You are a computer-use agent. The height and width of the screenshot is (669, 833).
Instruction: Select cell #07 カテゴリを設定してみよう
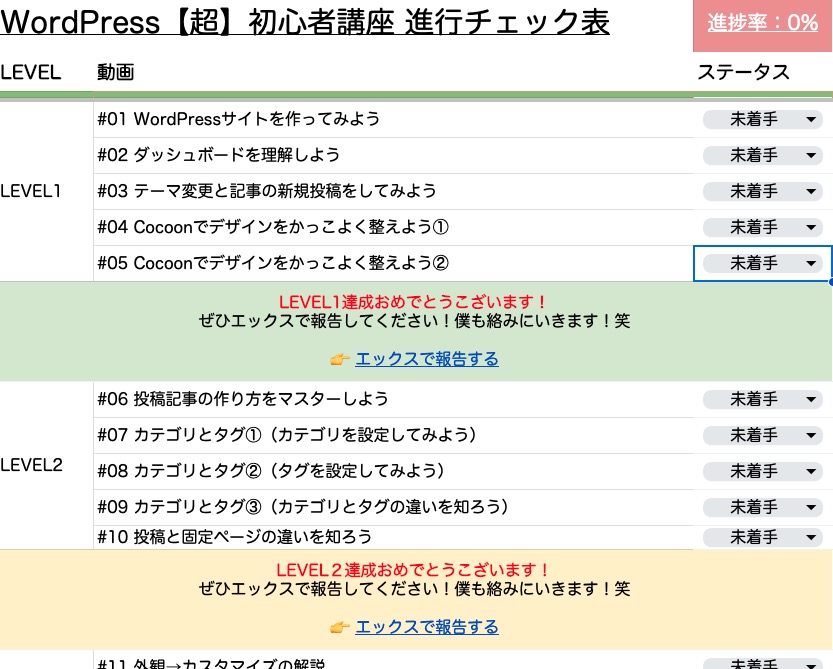pyautogui.click(x=393, y=435)
